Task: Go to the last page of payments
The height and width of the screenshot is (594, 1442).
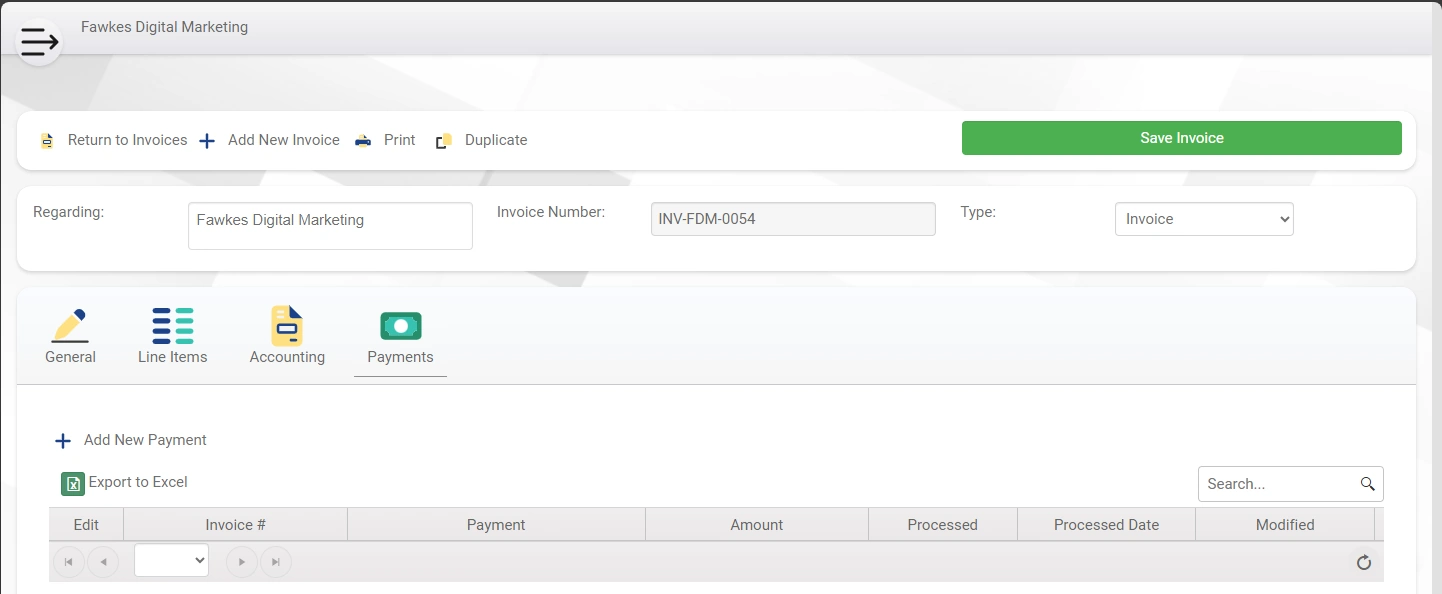Action: coord(276,562)
